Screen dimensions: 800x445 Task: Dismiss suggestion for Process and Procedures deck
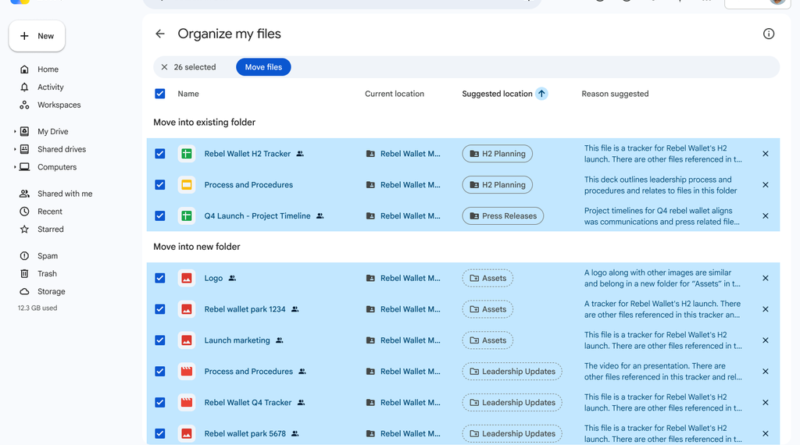click(x=765, y=185)
